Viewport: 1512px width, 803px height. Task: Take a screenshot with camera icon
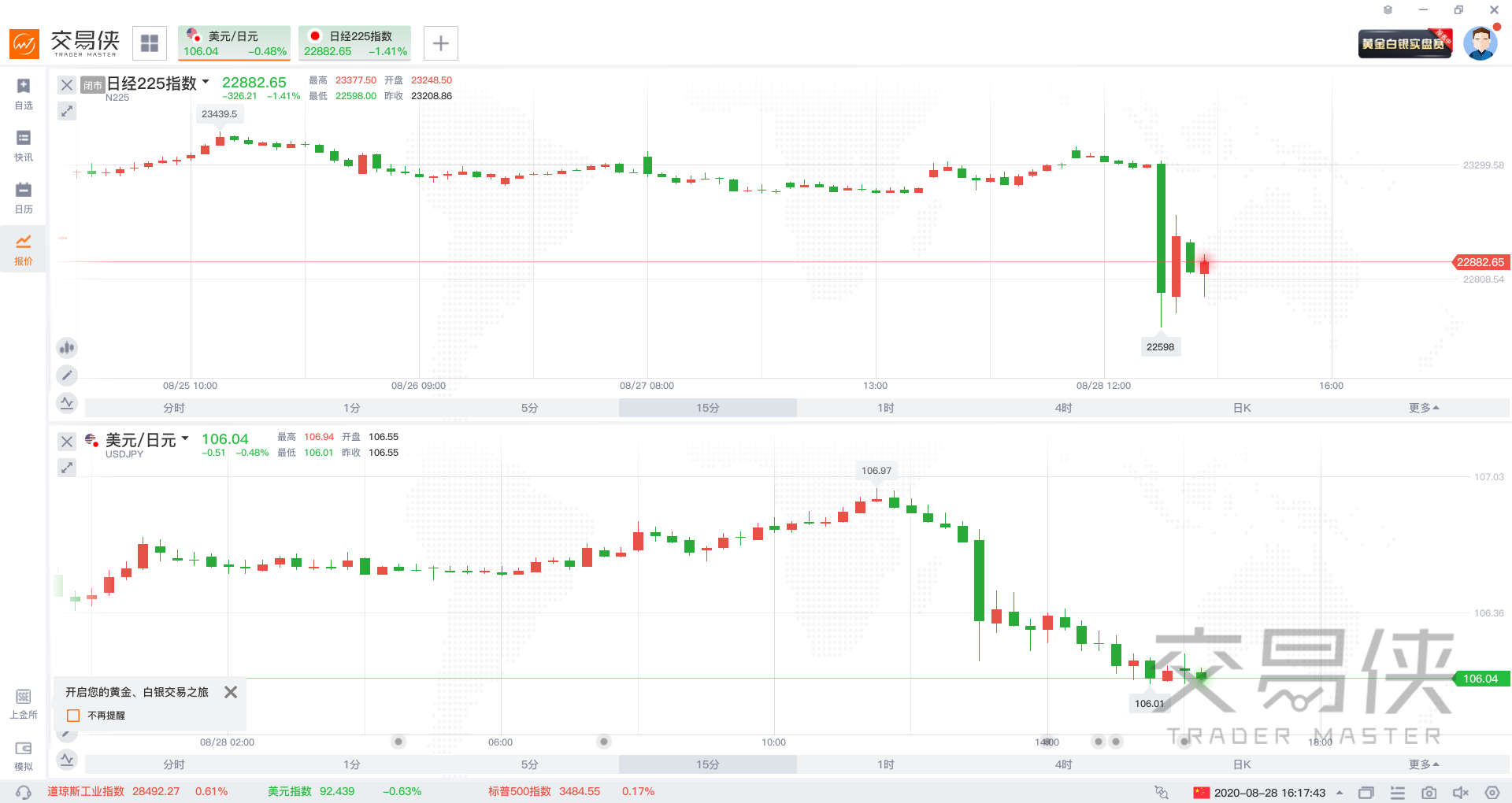tap(1429, 793)
